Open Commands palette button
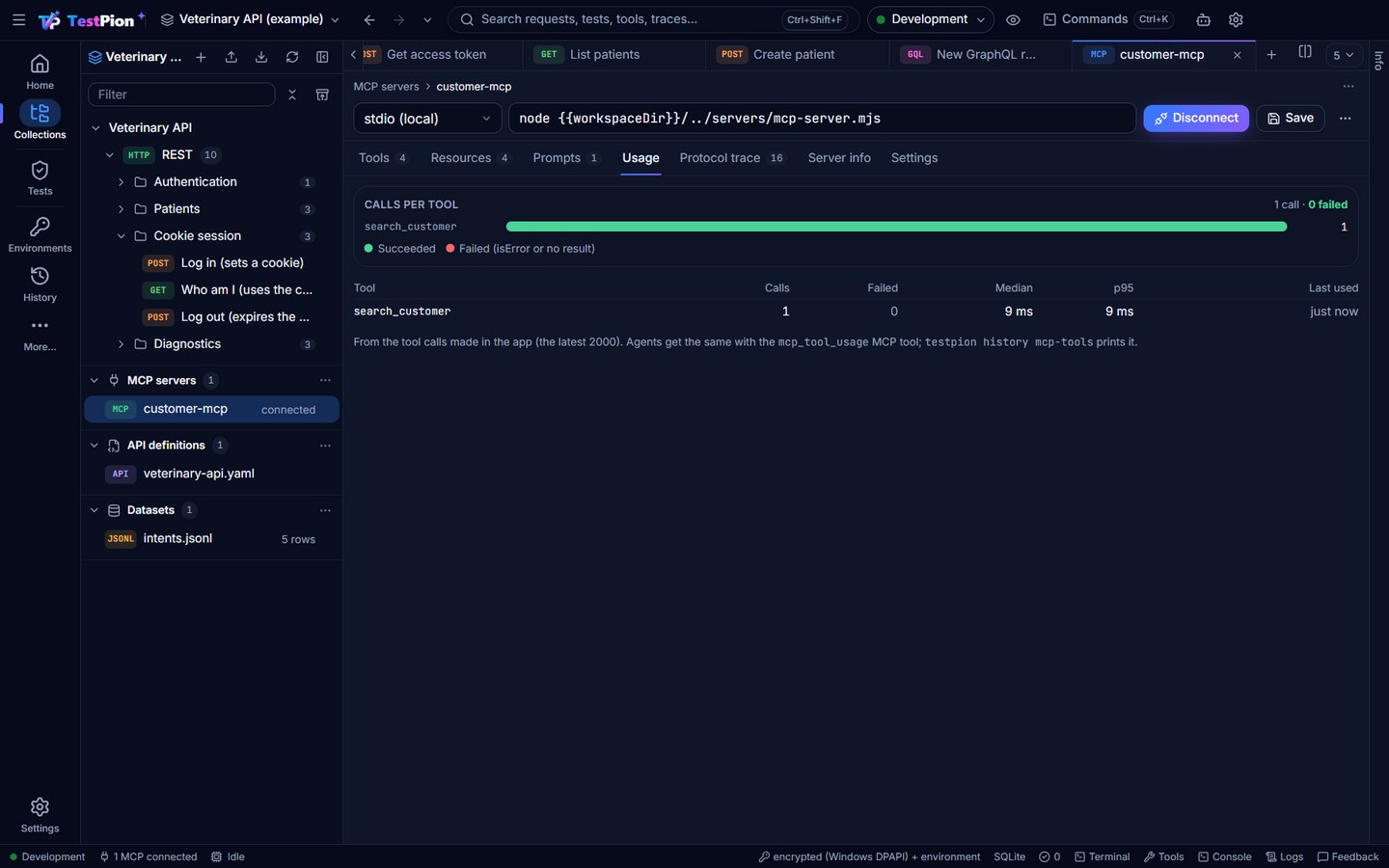Viewport: 1389px width, 868px height. click(1107, 19)
